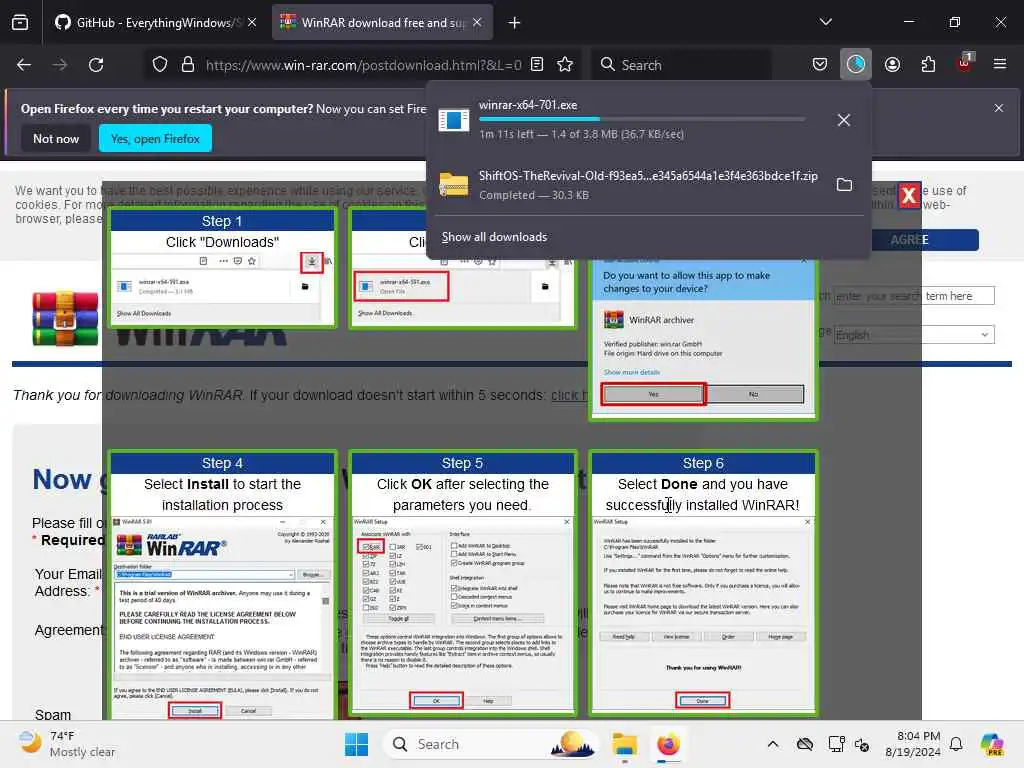Click Not now button
1024x768 pixels.
click(x=56, y=139)
